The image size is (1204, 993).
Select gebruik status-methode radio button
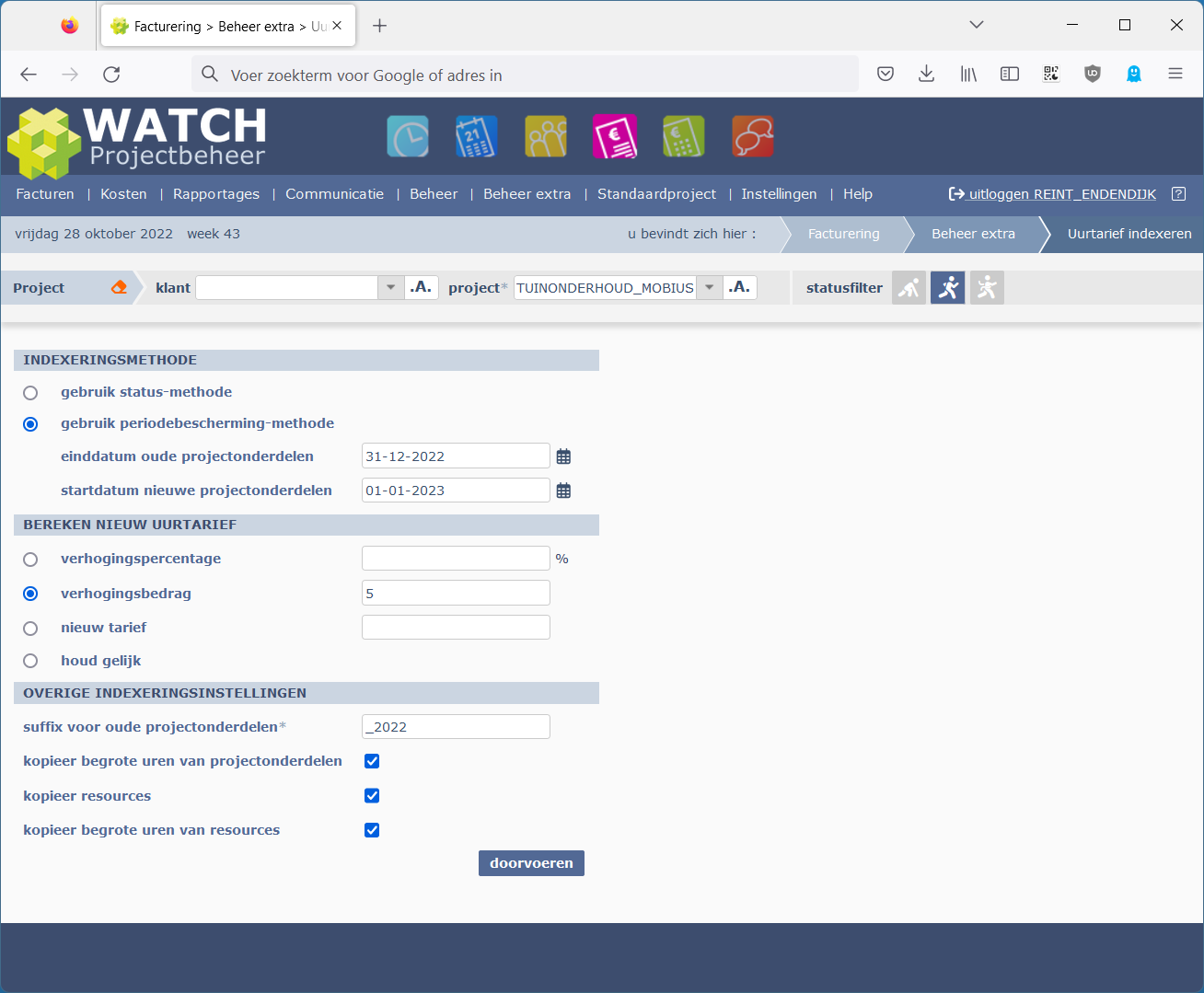coord(30,393)
